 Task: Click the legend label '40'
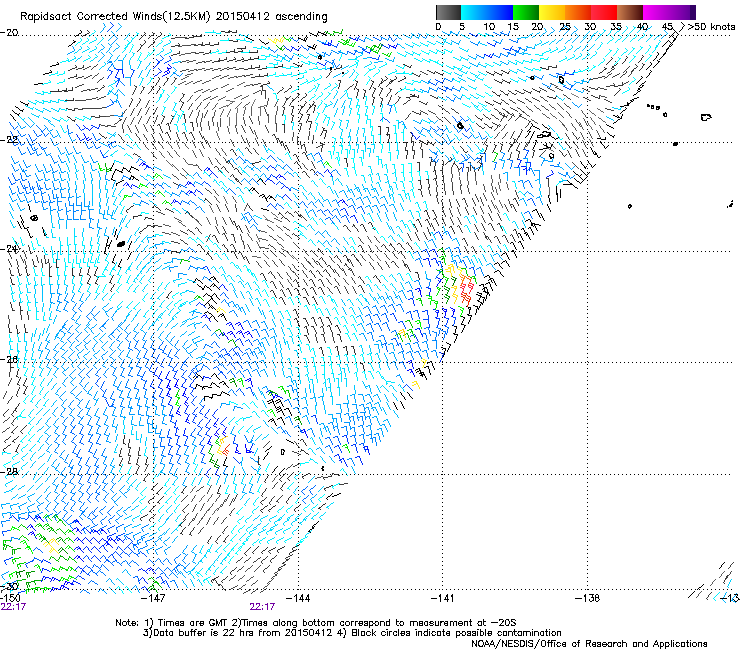[642, 27]
